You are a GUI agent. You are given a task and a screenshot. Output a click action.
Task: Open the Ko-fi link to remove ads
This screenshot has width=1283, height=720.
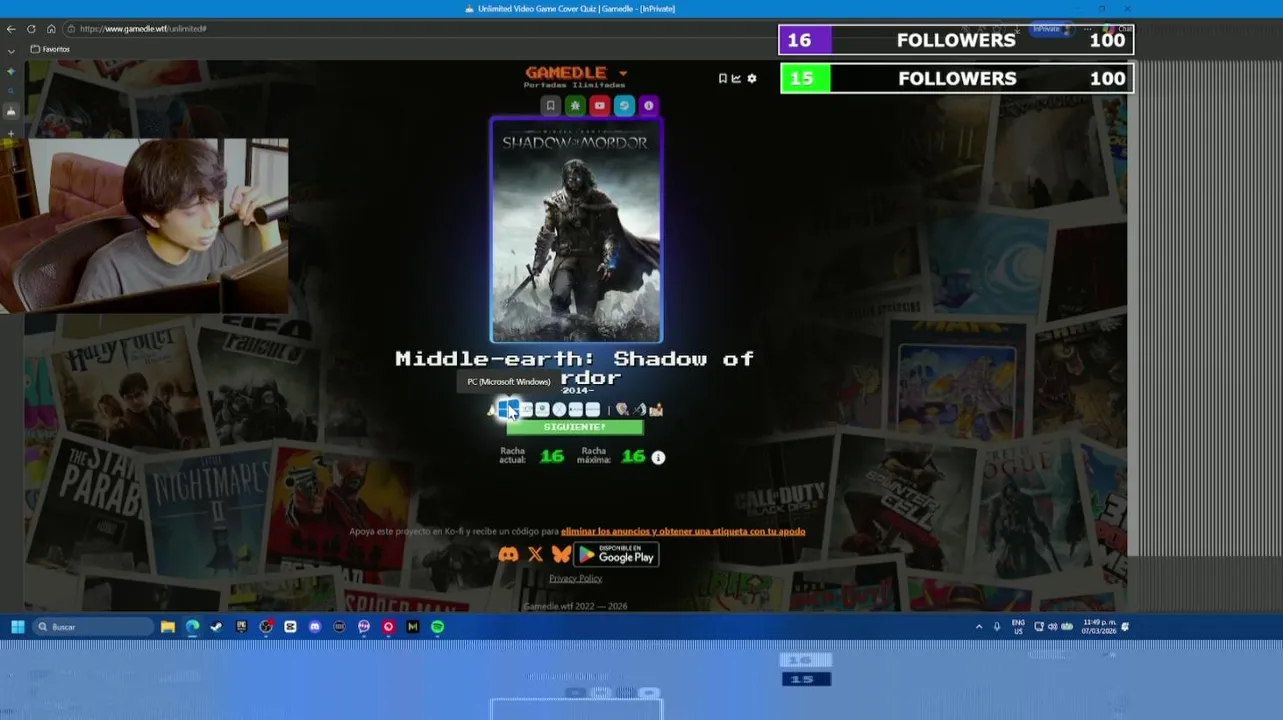pyautogui.click(x=683, y=531)
